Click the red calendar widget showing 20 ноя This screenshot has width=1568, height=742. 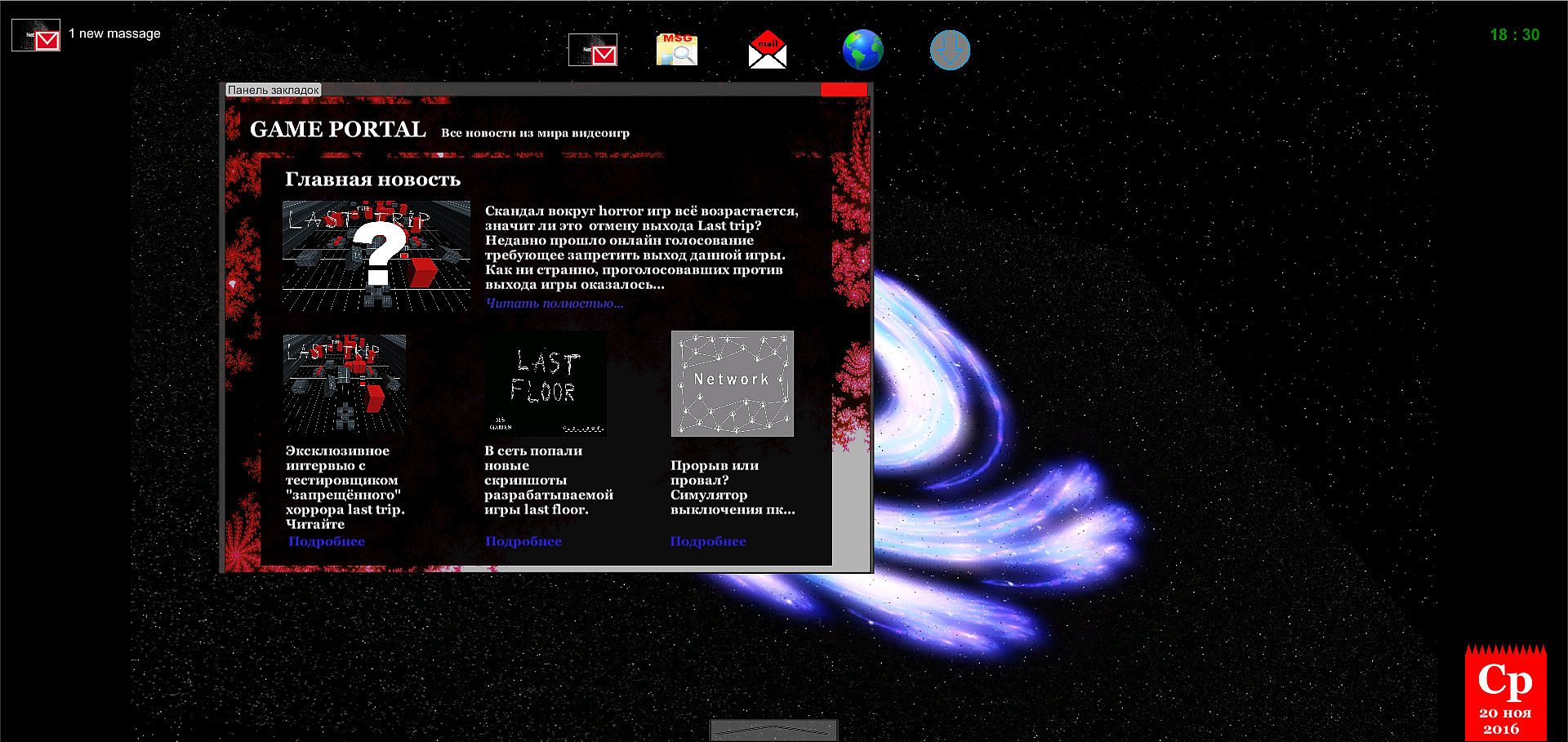(x=1505, y=693)
